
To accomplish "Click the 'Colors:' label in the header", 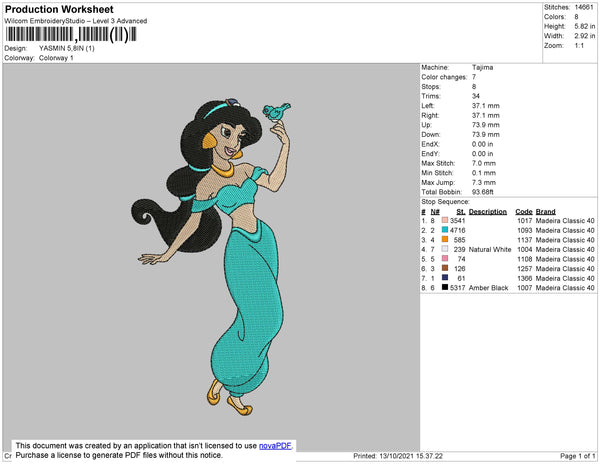I will 555,17.
